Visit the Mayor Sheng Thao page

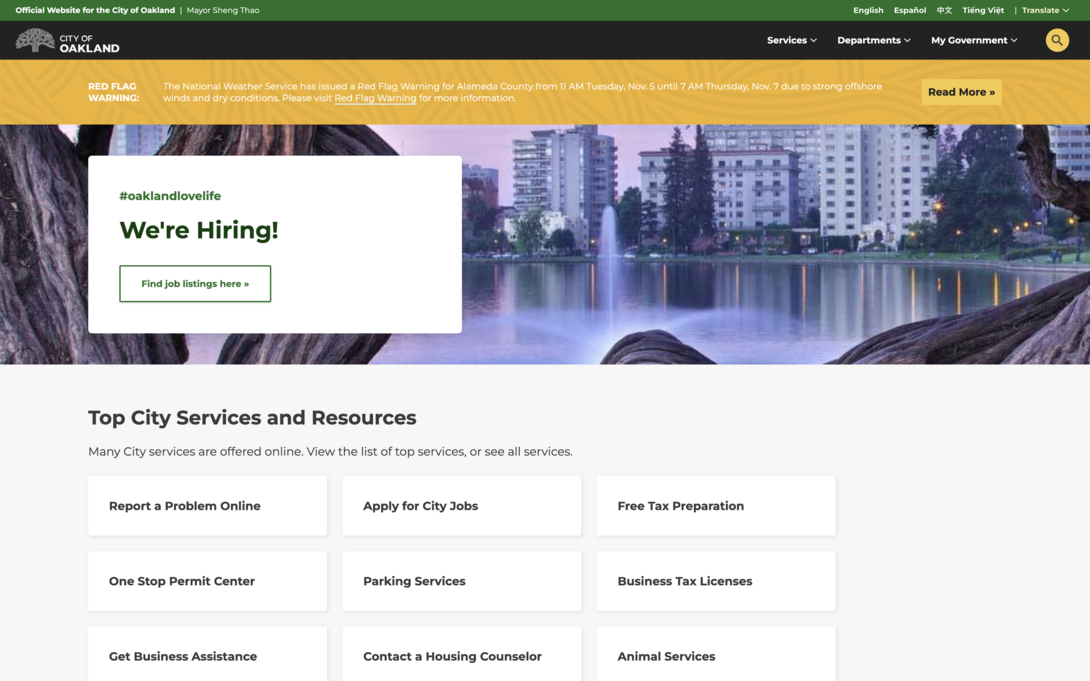(222, 10)
